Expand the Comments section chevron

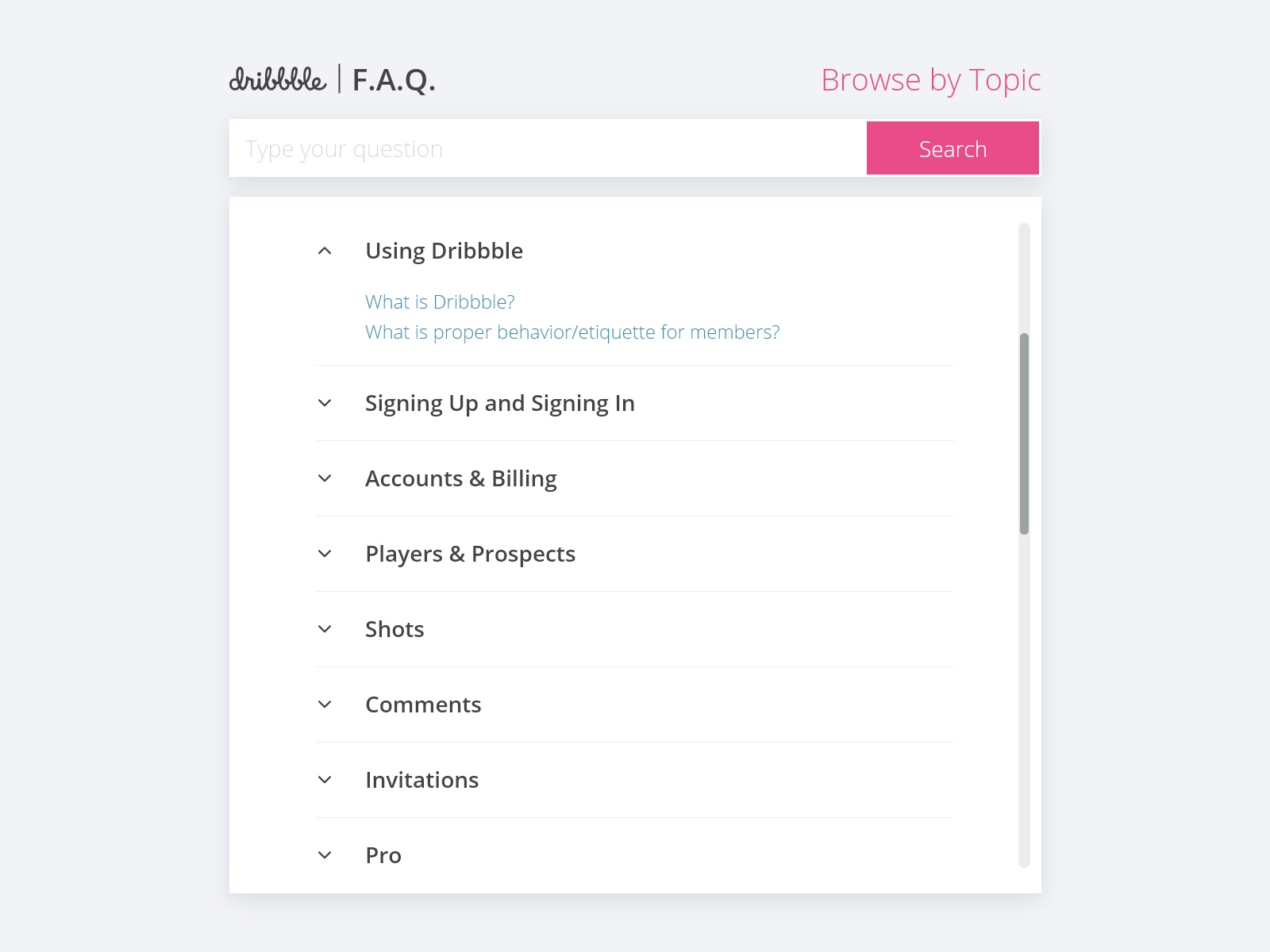(325, 704)
